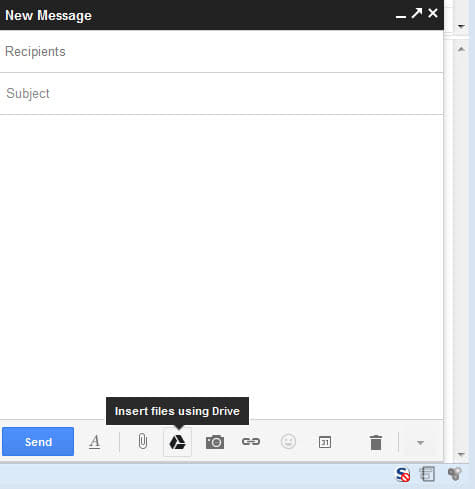The image size is (475, 489).
Task: Minimize the New Message compose window
Action: point(401,16)
